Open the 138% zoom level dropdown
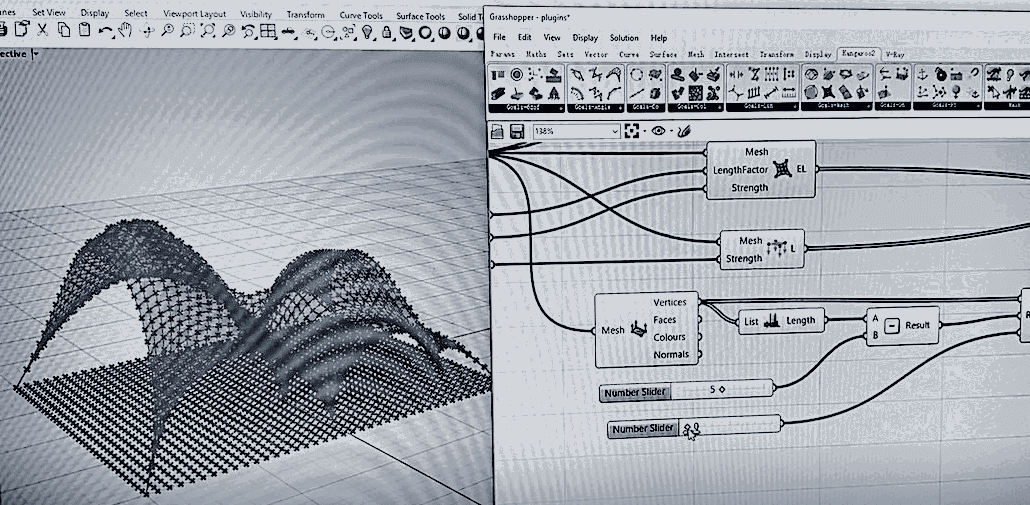Screen dimensions: 1030x505 click(x=615, y=131)
